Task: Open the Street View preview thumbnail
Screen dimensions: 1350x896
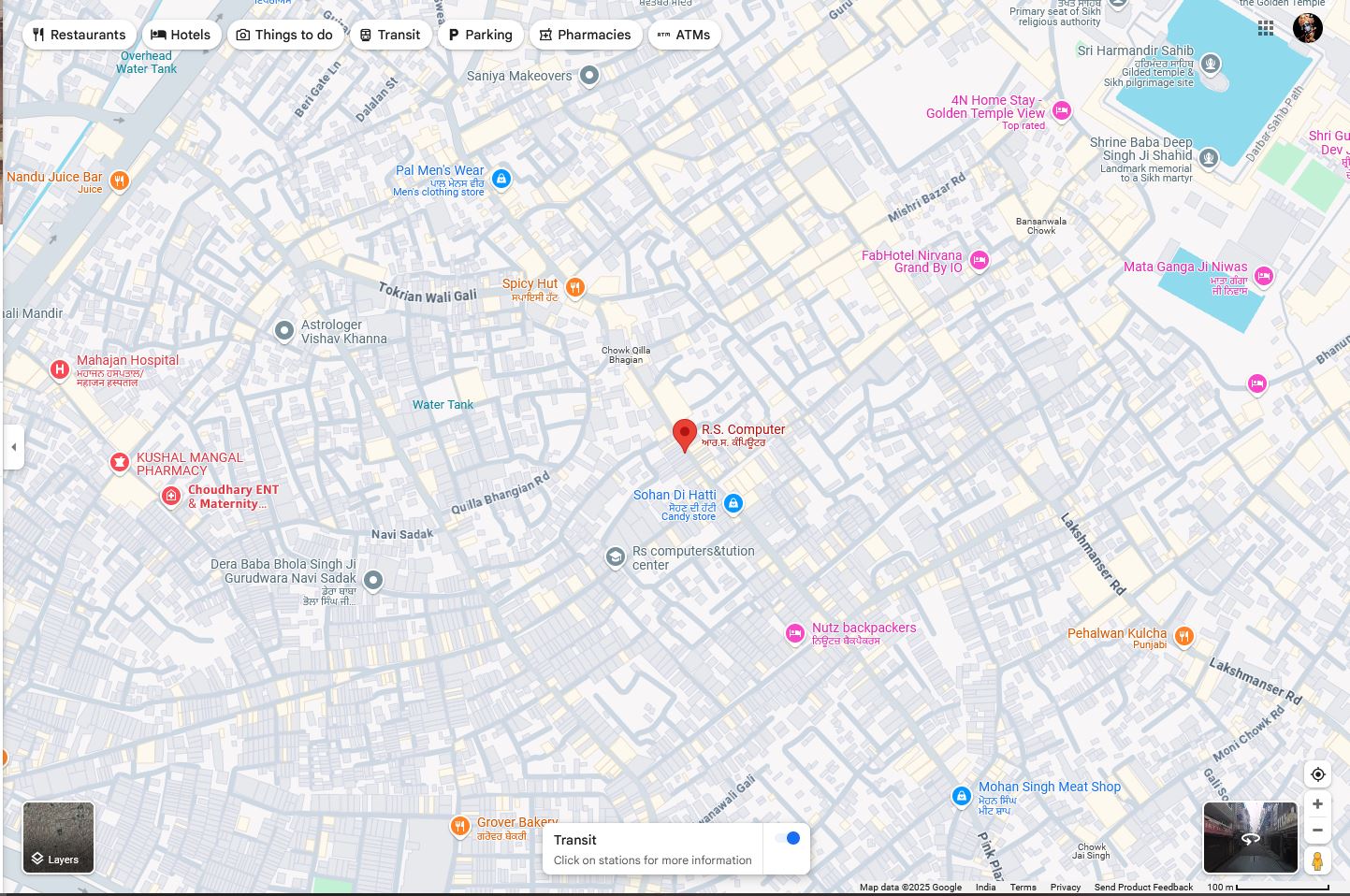Action: coord(1250,837)
